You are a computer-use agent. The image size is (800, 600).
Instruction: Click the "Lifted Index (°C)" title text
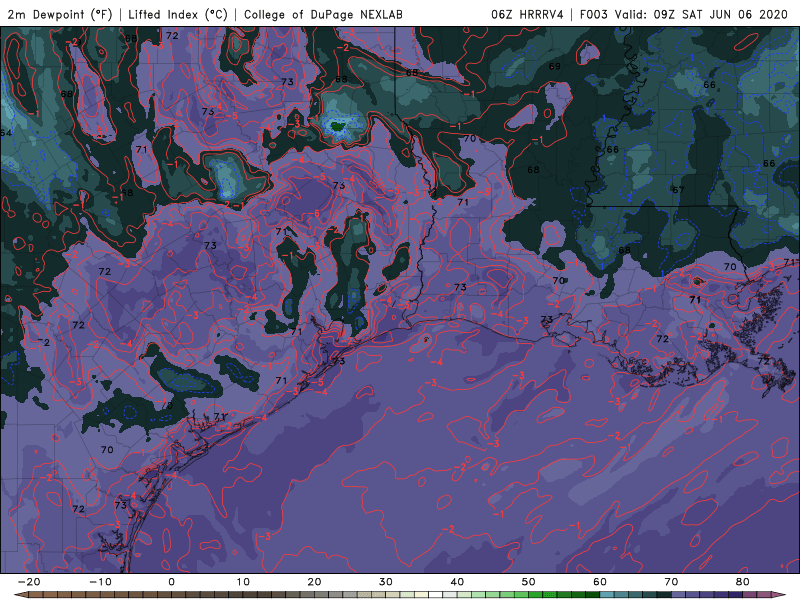178,14
